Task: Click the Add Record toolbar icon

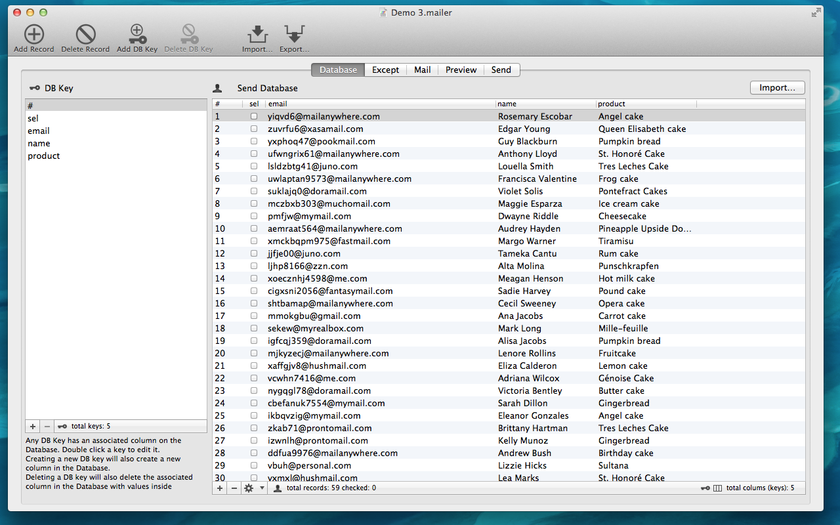Action: (34, 36)
